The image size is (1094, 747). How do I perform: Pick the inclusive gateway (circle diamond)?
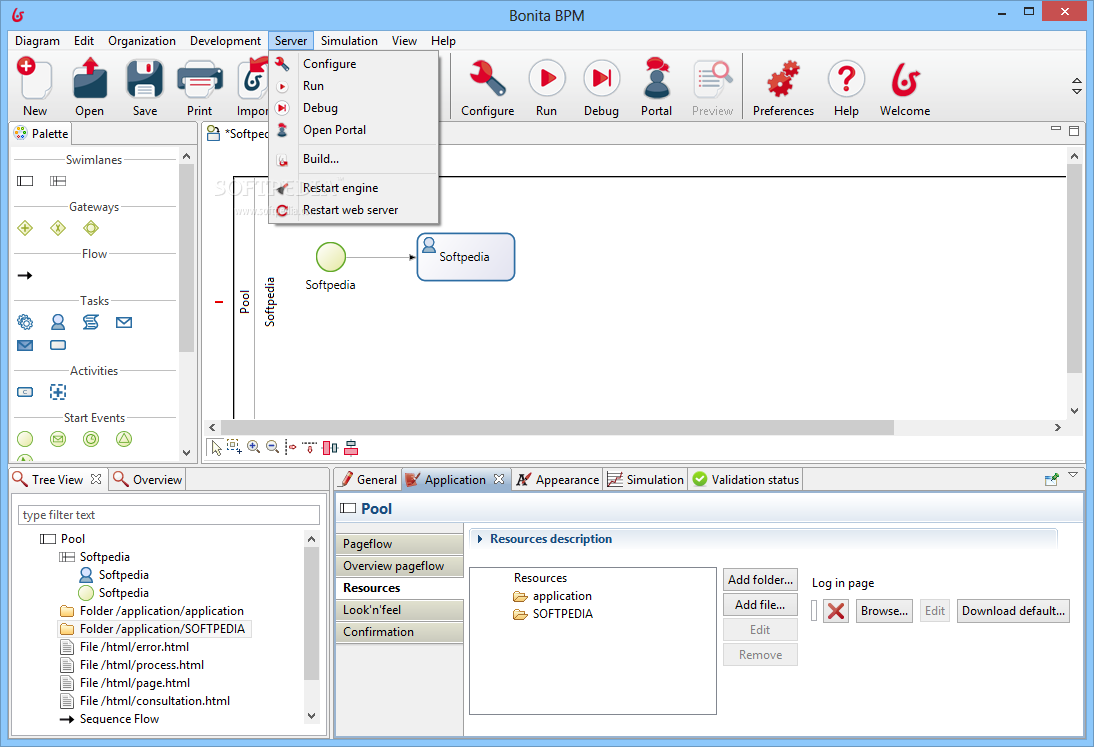91,228
